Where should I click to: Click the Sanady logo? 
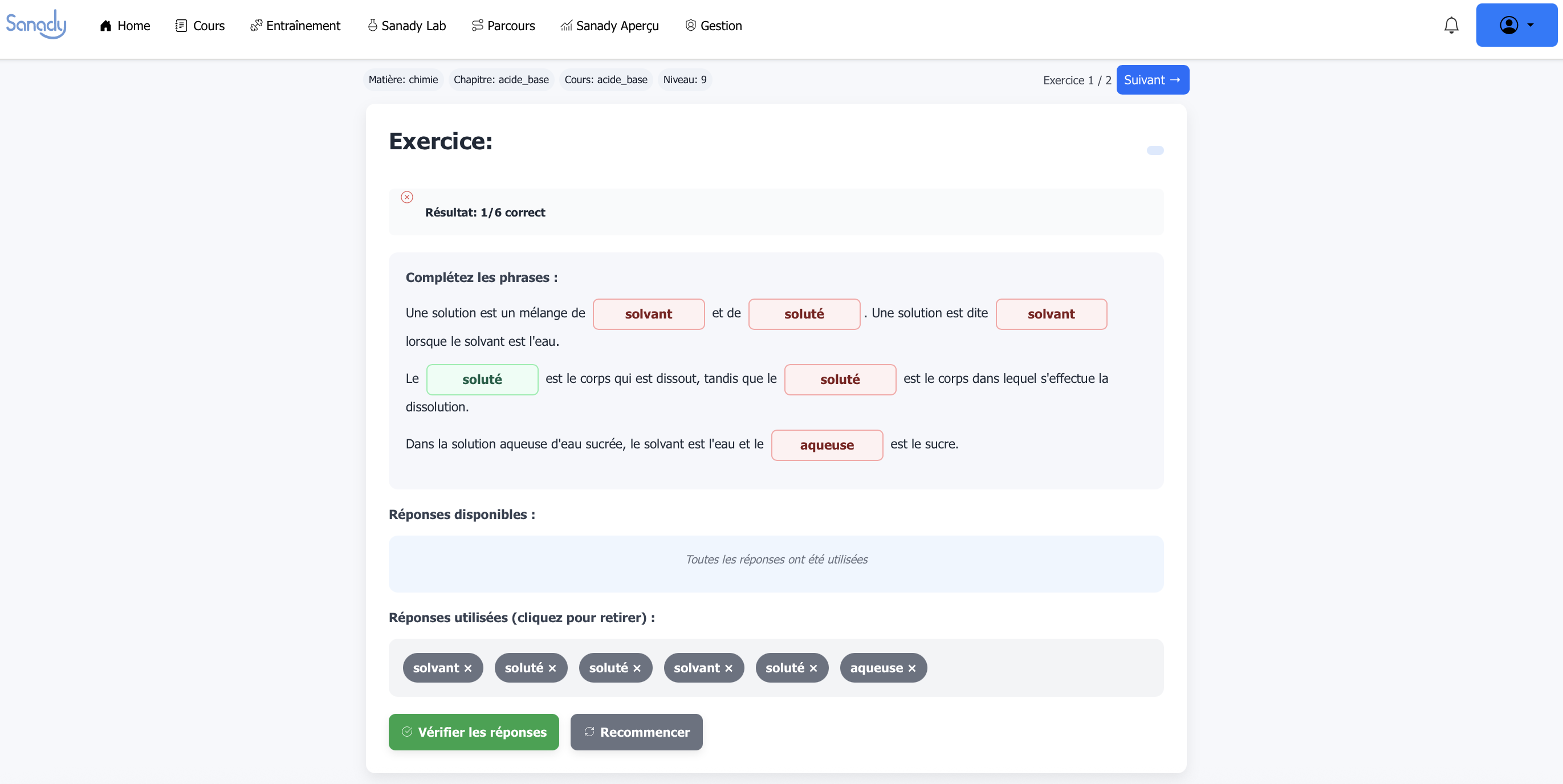point(36,24)
